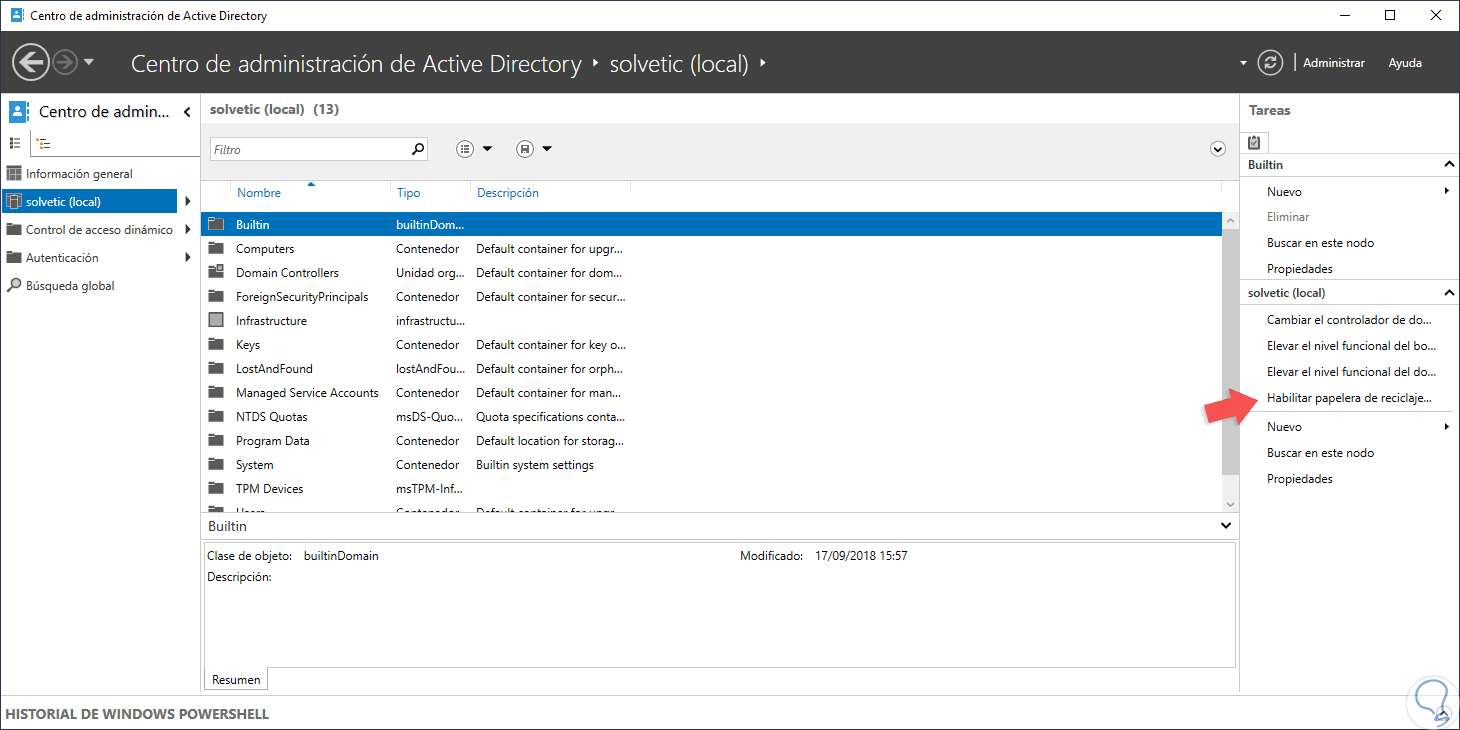1460x730 pixels.
Task: Switch navigation pane to tree view icon
Action: click(x=43, y=143)
